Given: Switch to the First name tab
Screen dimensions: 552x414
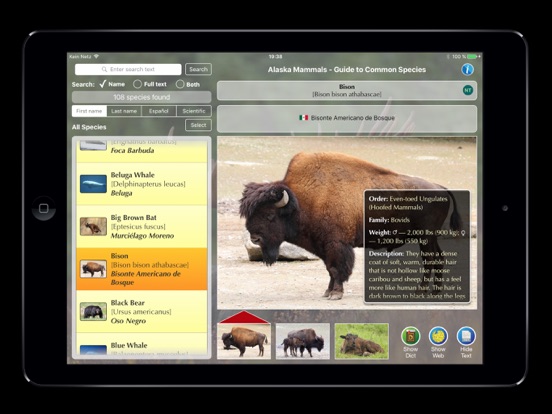Looking at the screenshot, I should 89,111.
